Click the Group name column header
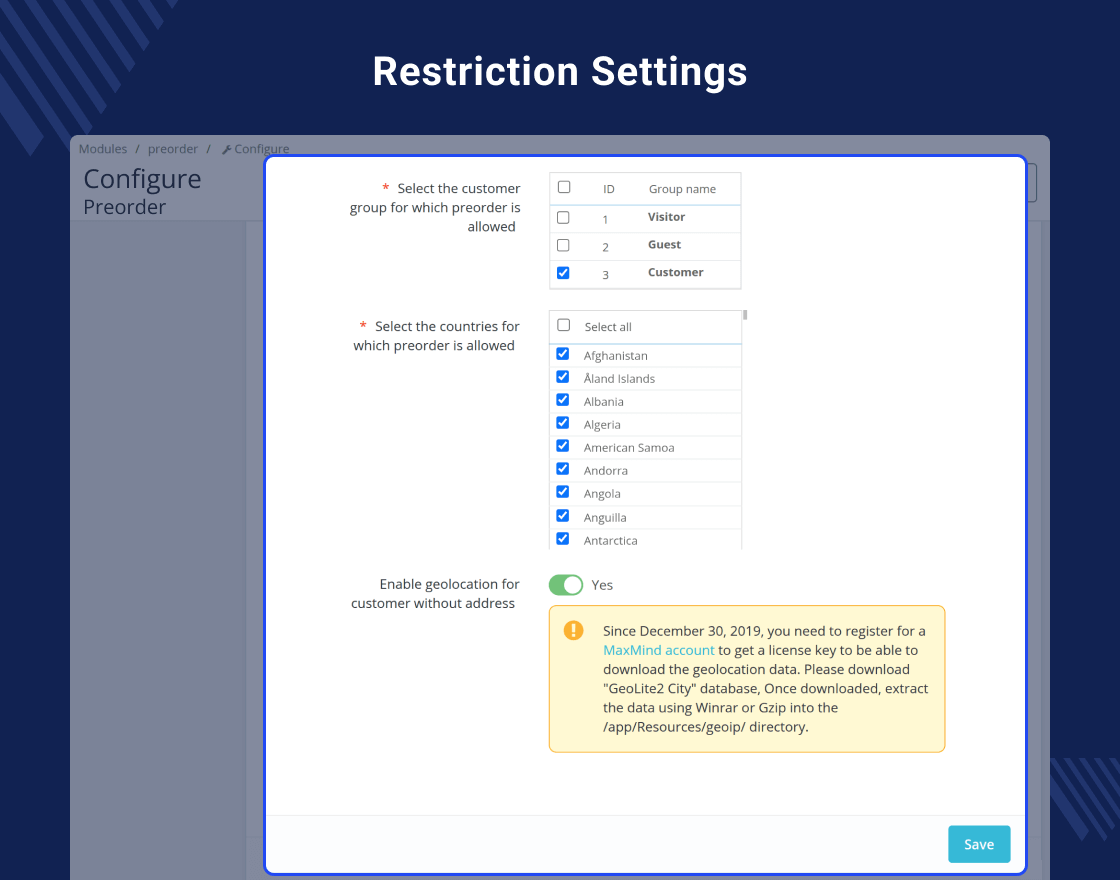Image resolution: width=1120 pixels, height=880 pixels. [682, 189]
